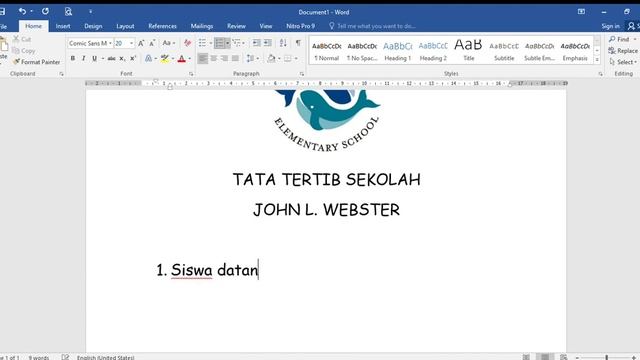Open the Nitro Pro 9 tab
Screen dimensions: 640x360
click(300, 26)
